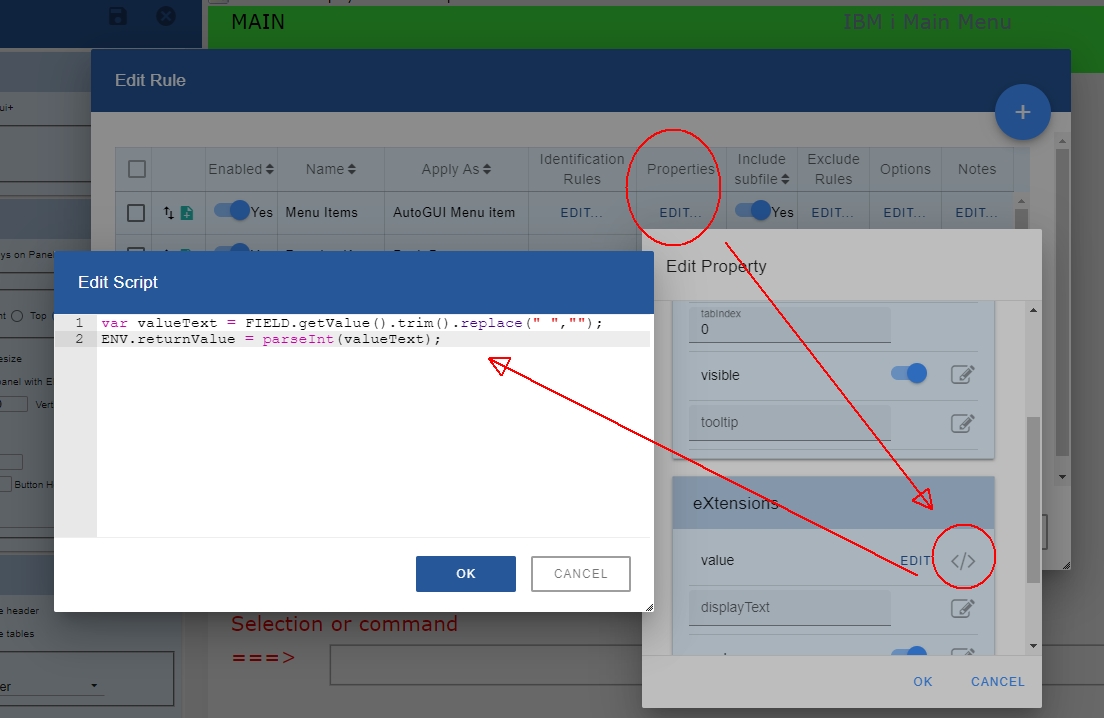Click OK in the Edit Script dialog
1104x718 pixels.
(466, 574)
